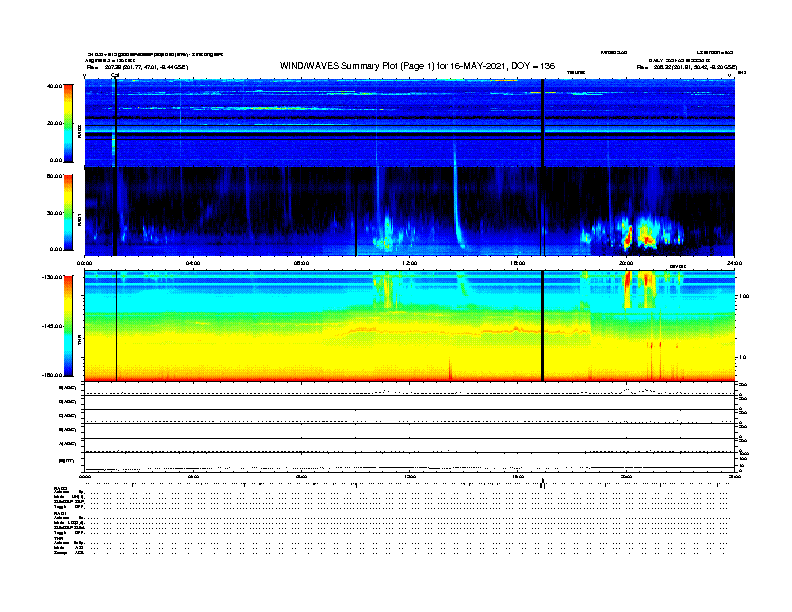Click the 20:00 tick label under the RAD1 spectrogram
The image size is (792, 612).
click(x=626, y=263)
